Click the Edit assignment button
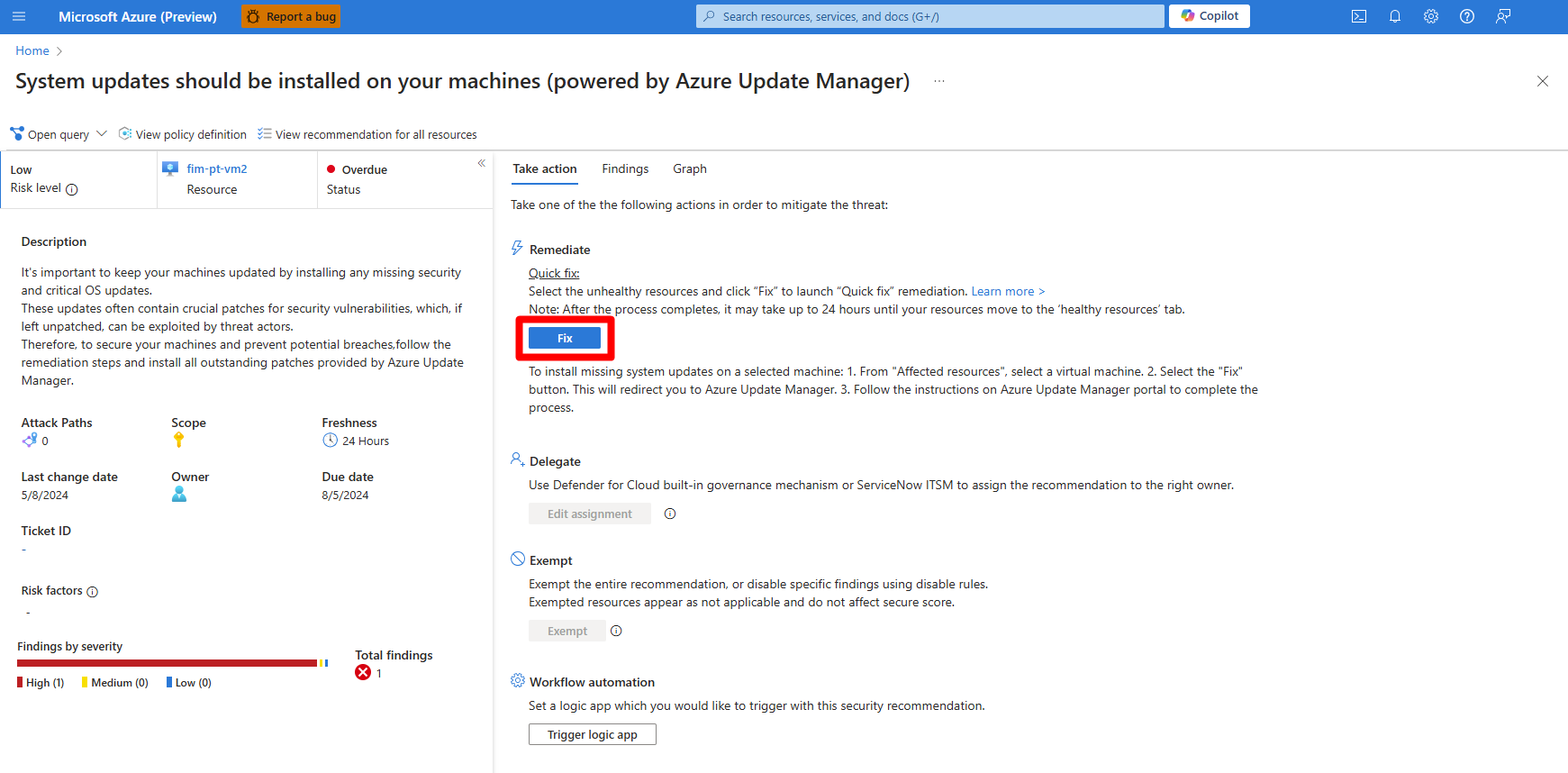Image resolution: width=1568 pixels, height=773 pixels. click(590, 514)
